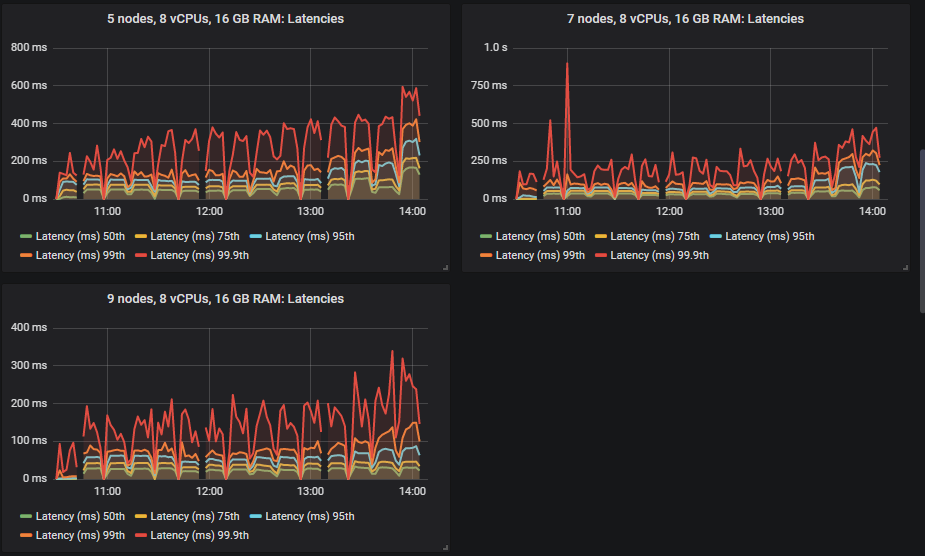The height and width of the screenshot is (556, 925).
Task: Toggle Latency 50th series in 7 nodes legend
Action: [x=540, y=236]
